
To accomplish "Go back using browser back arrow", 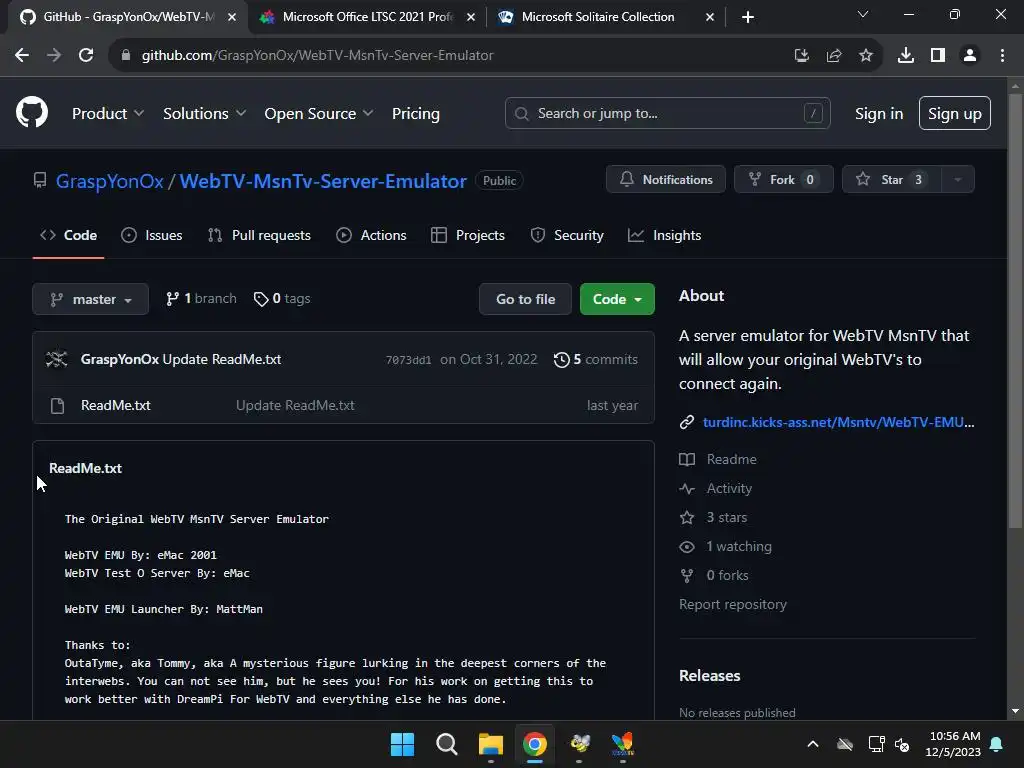I will point(22,56).
